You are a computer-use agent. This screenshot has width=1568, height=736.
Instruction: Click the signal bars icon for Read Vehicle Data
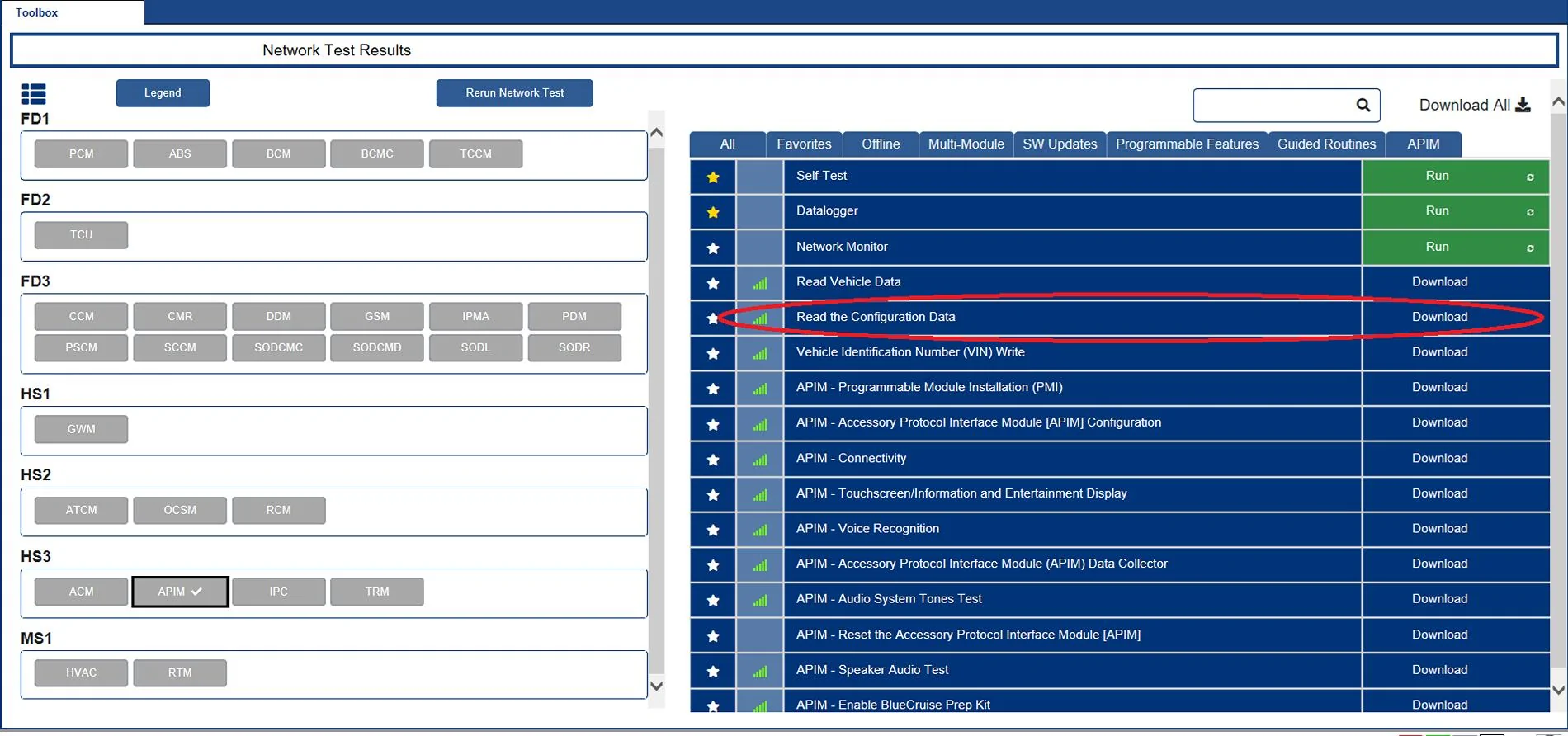[760, 283]
